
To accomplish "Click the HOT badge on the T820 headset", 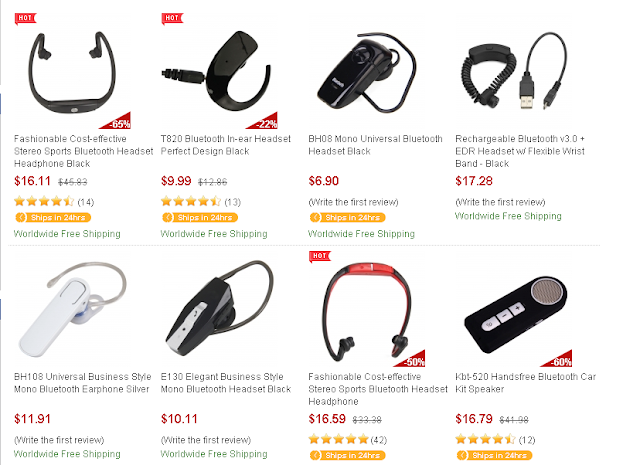I will tap(172, 18).
